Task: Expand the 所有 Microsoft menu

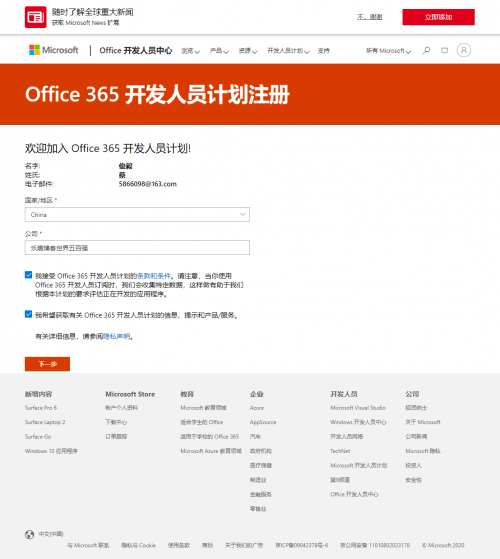Action: tap(388, 51)
